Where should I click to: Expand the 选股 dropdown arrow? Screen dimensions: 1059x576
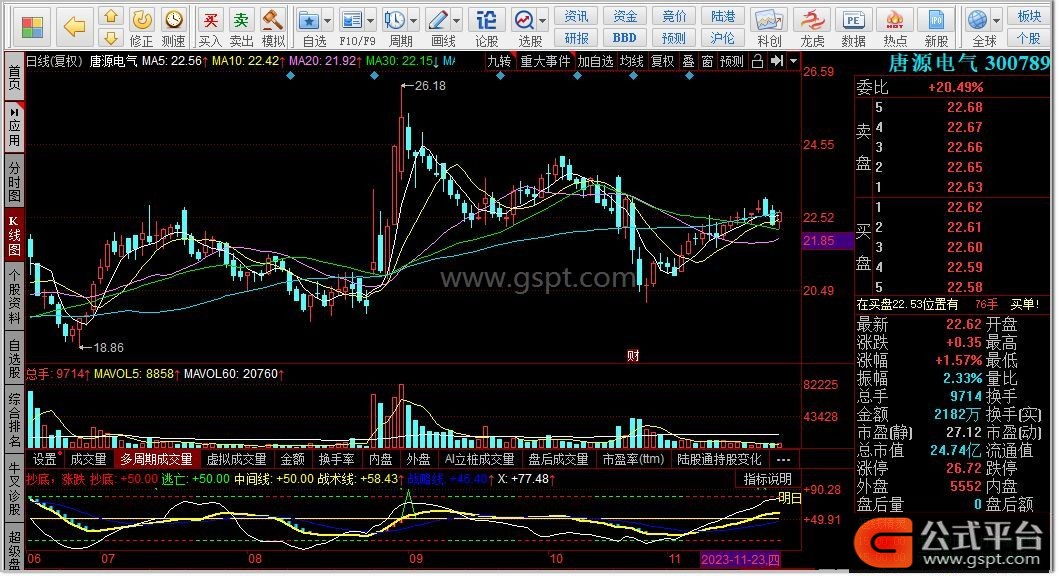coord(542,20)
